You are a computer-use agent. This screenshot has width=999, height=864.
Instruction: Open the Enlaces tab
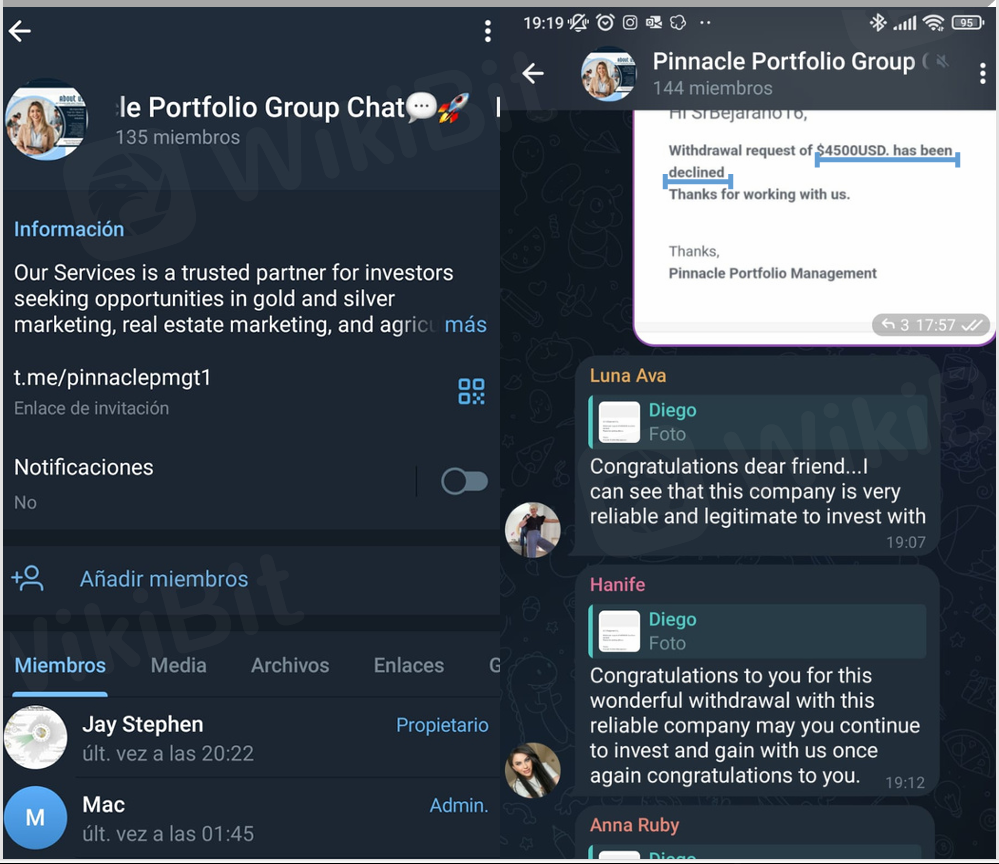(408, 665)
